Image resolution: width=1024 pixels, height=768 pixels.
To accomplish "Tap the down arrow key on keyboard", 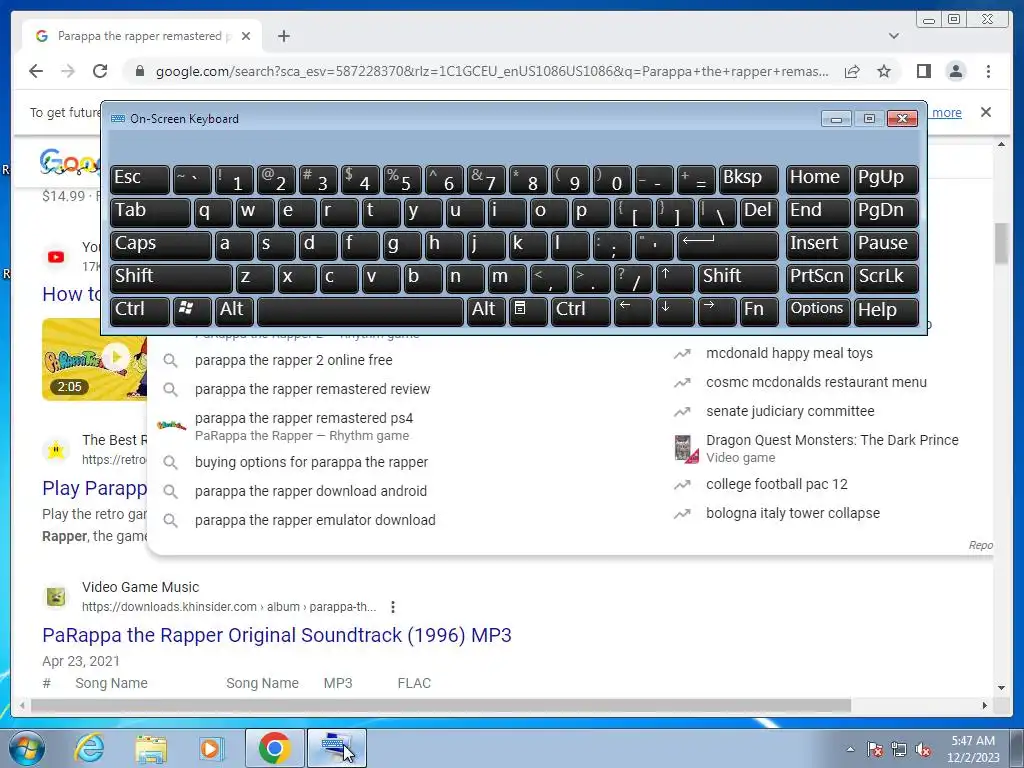I will point(675,311).
